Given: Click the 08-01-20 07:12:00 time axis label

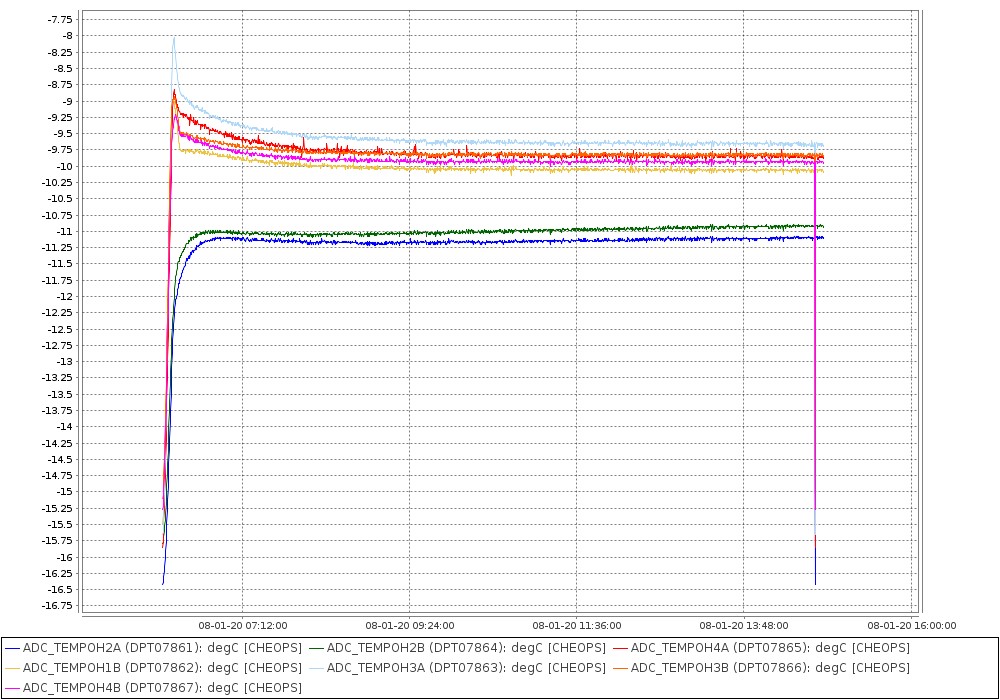Looking at the screenshot, I should click(243, 626).
